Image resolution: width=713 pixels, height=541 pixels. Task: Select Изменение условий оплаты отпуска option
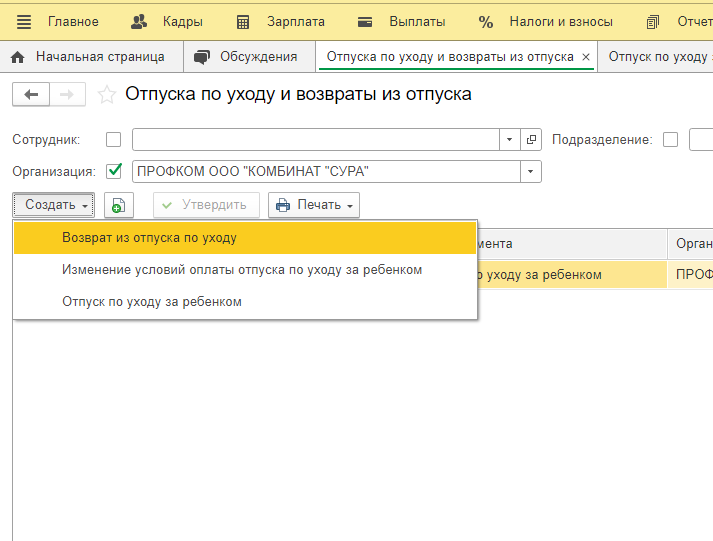pos(242,269)
